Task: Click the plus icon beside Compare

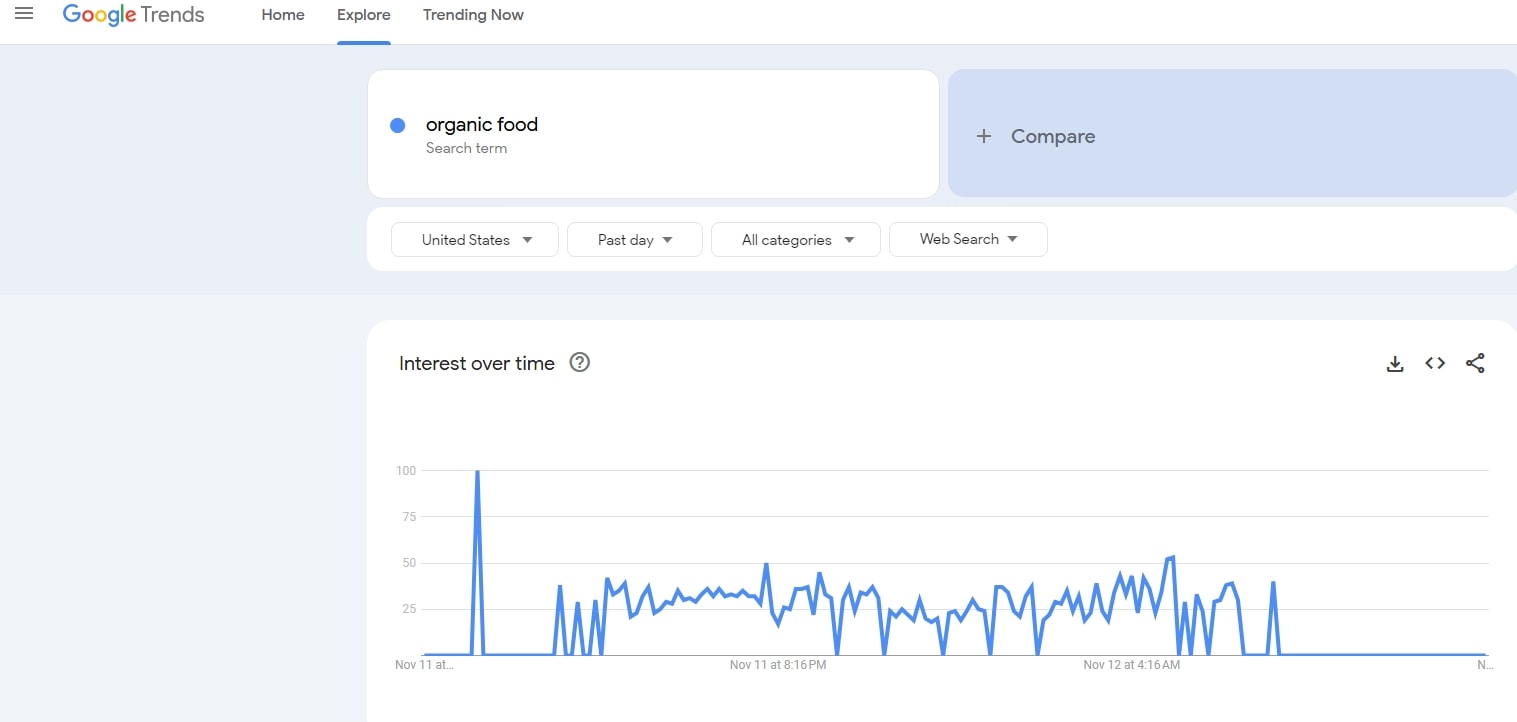Action: [x=984, y=137]
